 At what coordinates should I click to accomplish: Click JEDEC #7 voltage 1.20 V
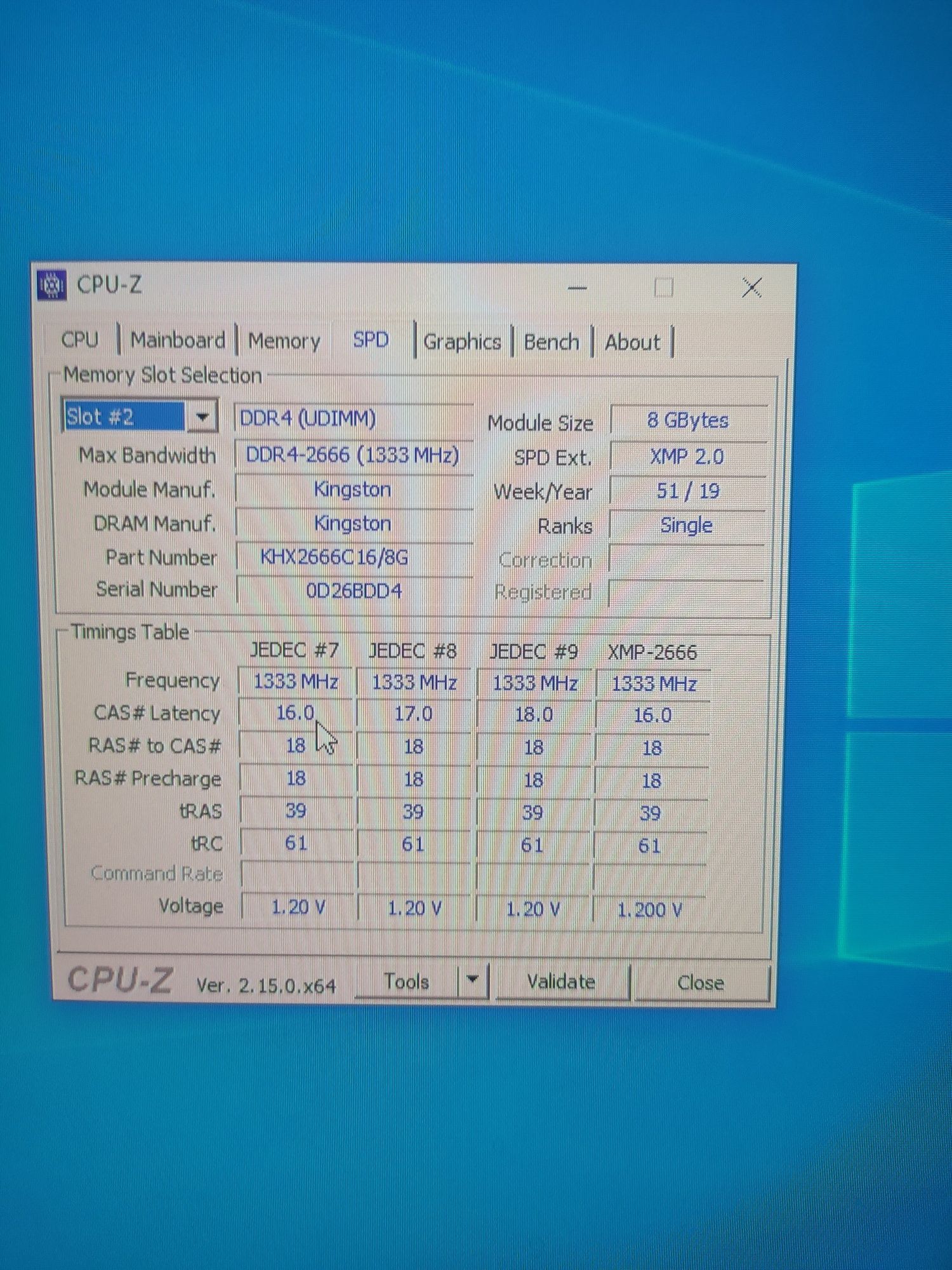(x=298, y=907)
